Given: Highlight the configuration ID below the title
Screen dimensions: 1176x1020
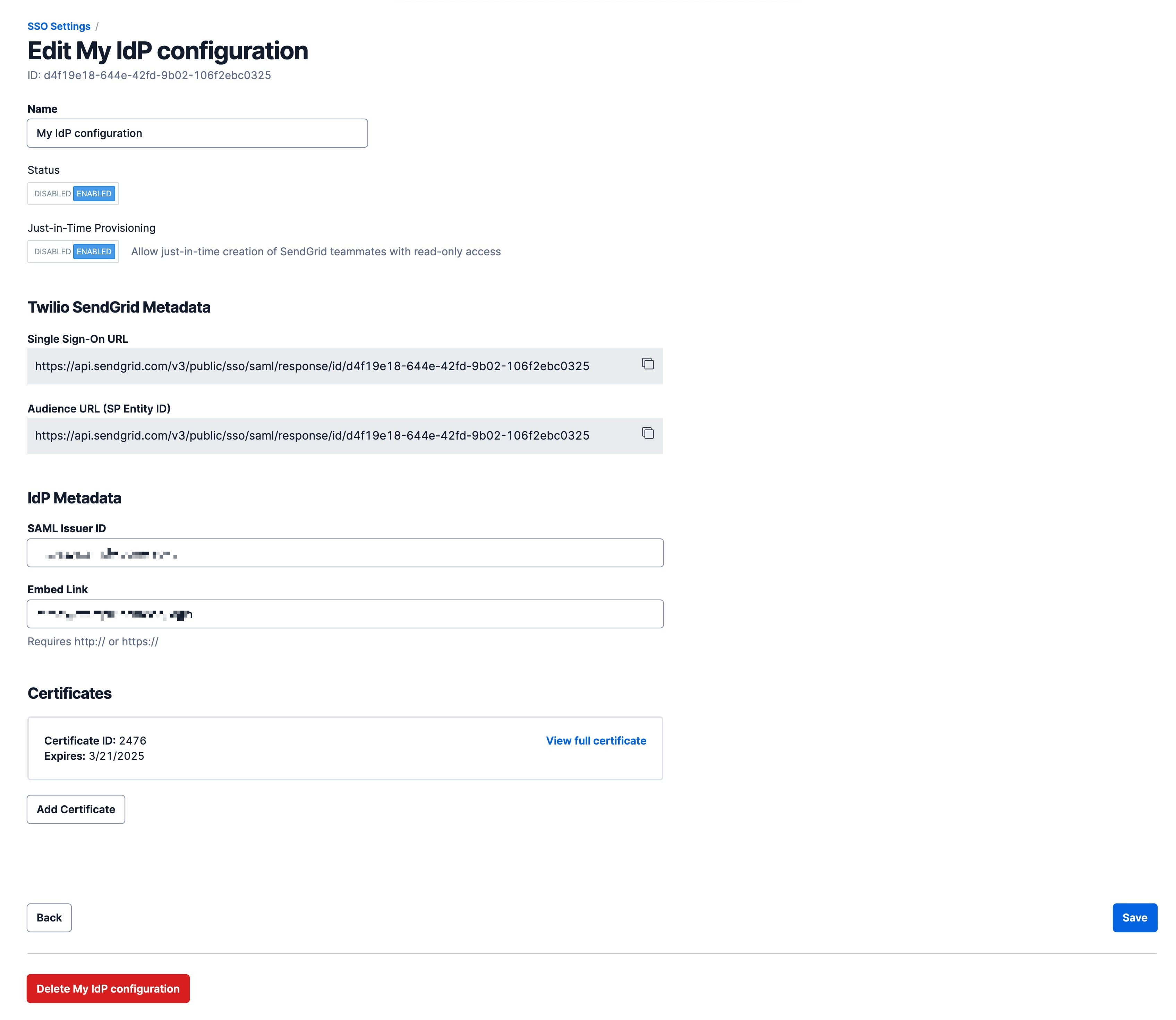Looking at the screenshot, I should [149, 75].
